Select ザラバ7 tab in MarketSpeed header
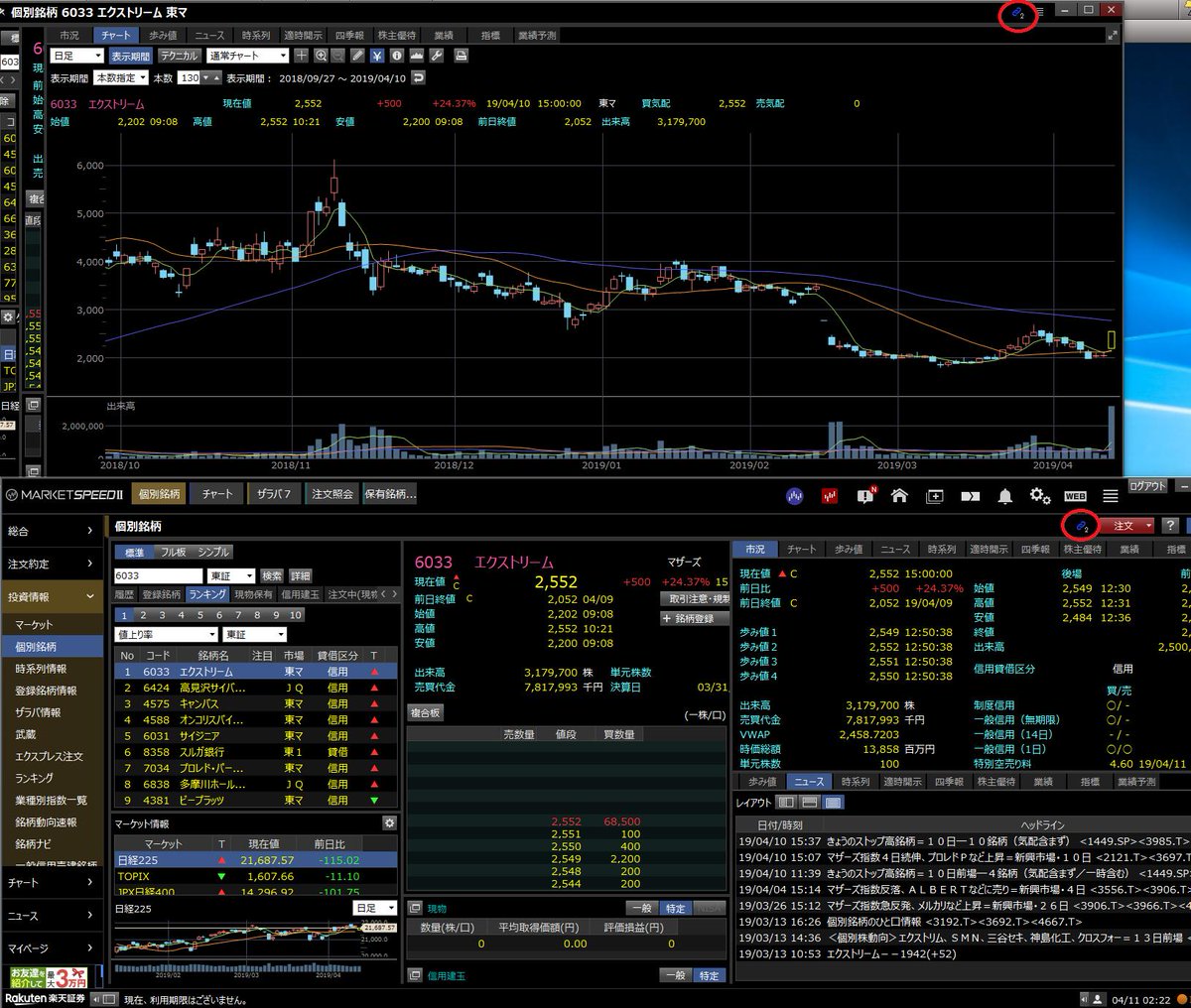This screenshot has height=1008, width=1191. click(x=274, y=494)
